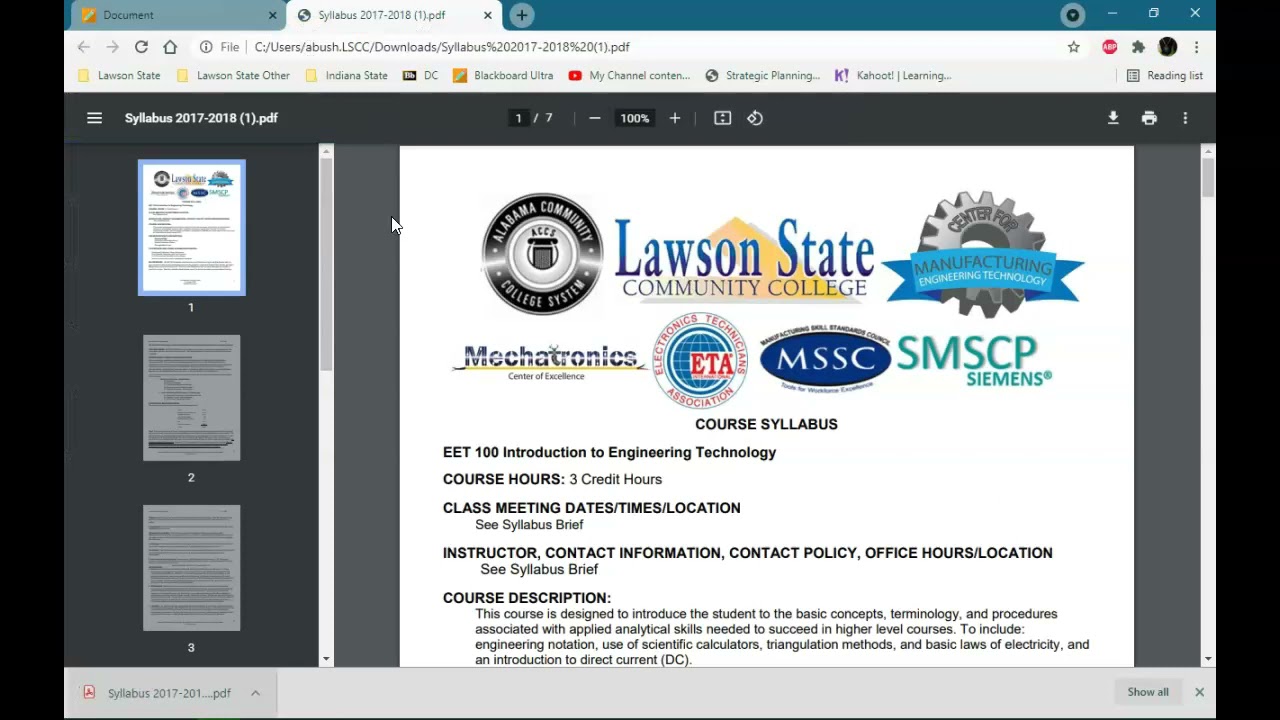Viewport: 1280px width, 720px height.
Task: Click the document vertical scrollbar
Action: tap(1208, 178)
